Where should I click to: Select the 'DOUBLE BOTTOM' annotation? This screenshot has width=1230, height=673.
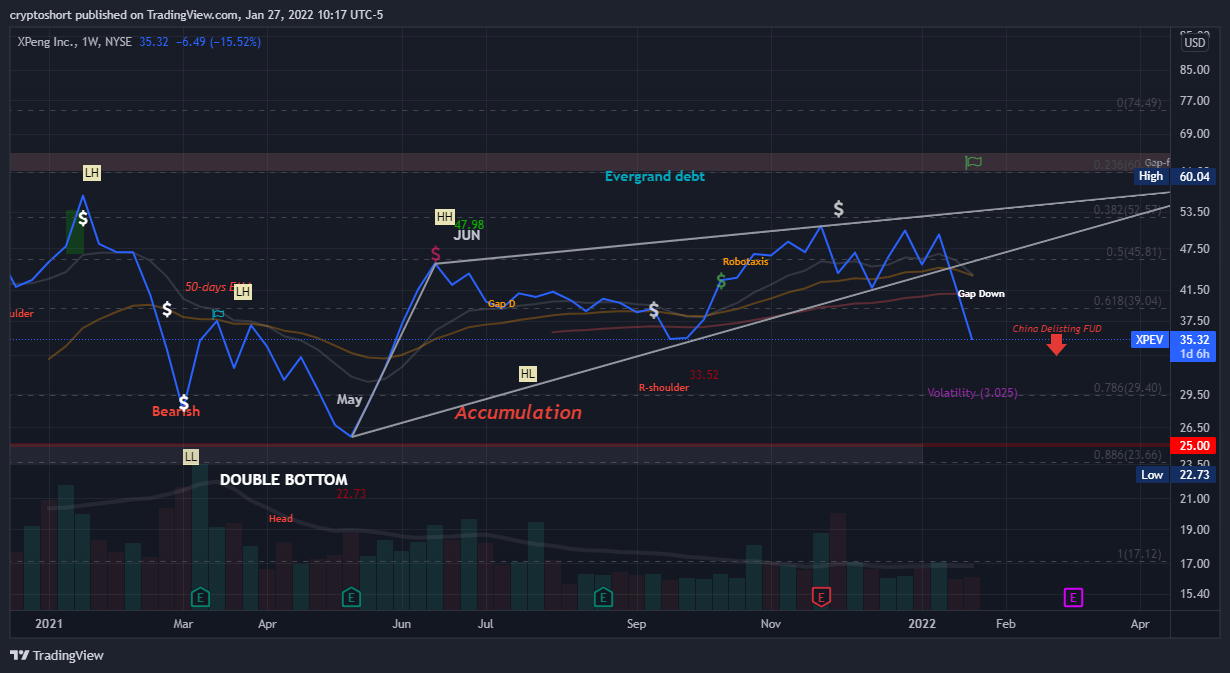284,480
